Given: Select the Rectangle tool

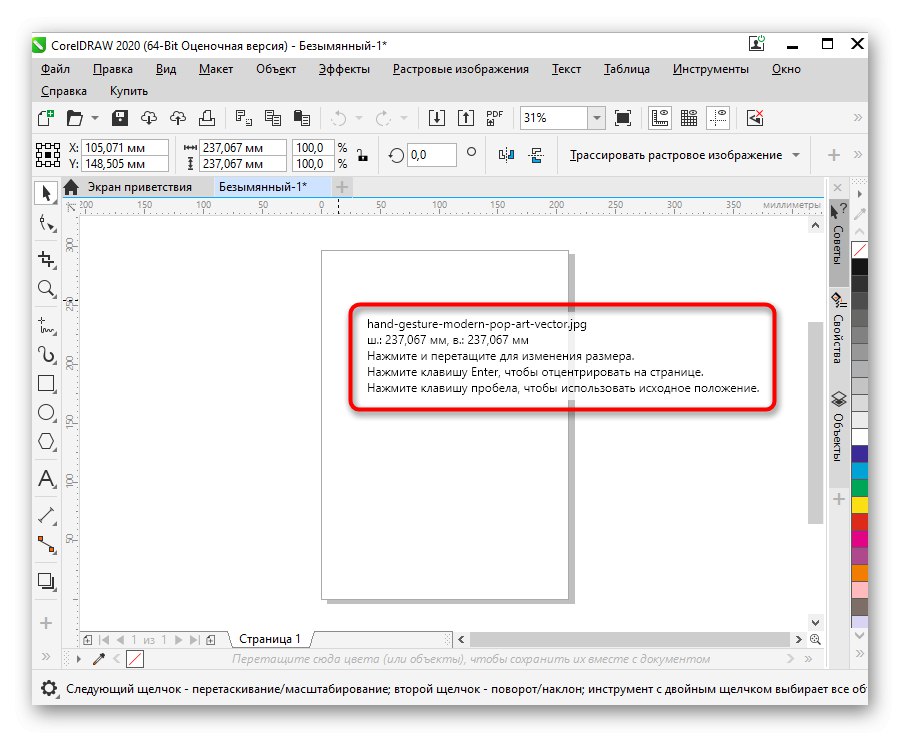Looking at the screenshot, I should coord(45,383).
